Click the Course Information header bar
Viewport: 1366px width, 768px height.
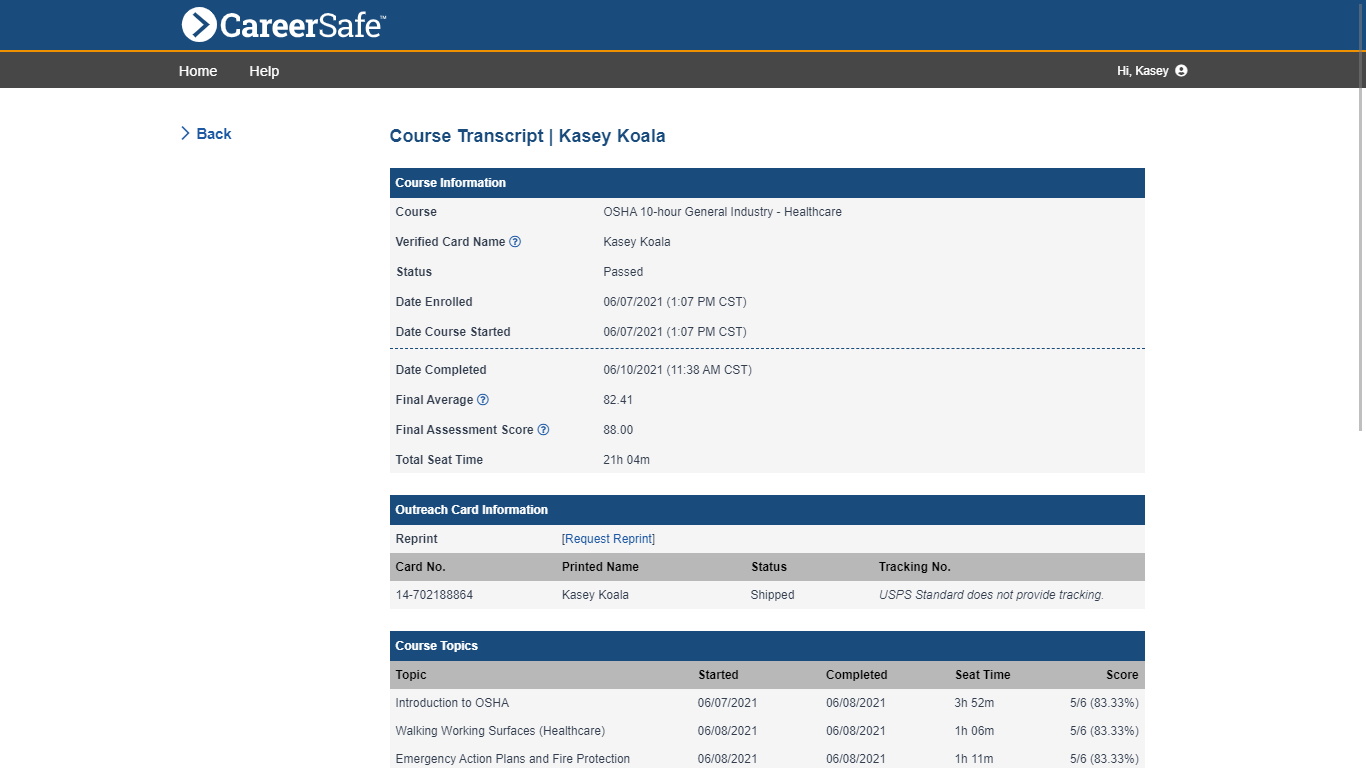(450, 182)
